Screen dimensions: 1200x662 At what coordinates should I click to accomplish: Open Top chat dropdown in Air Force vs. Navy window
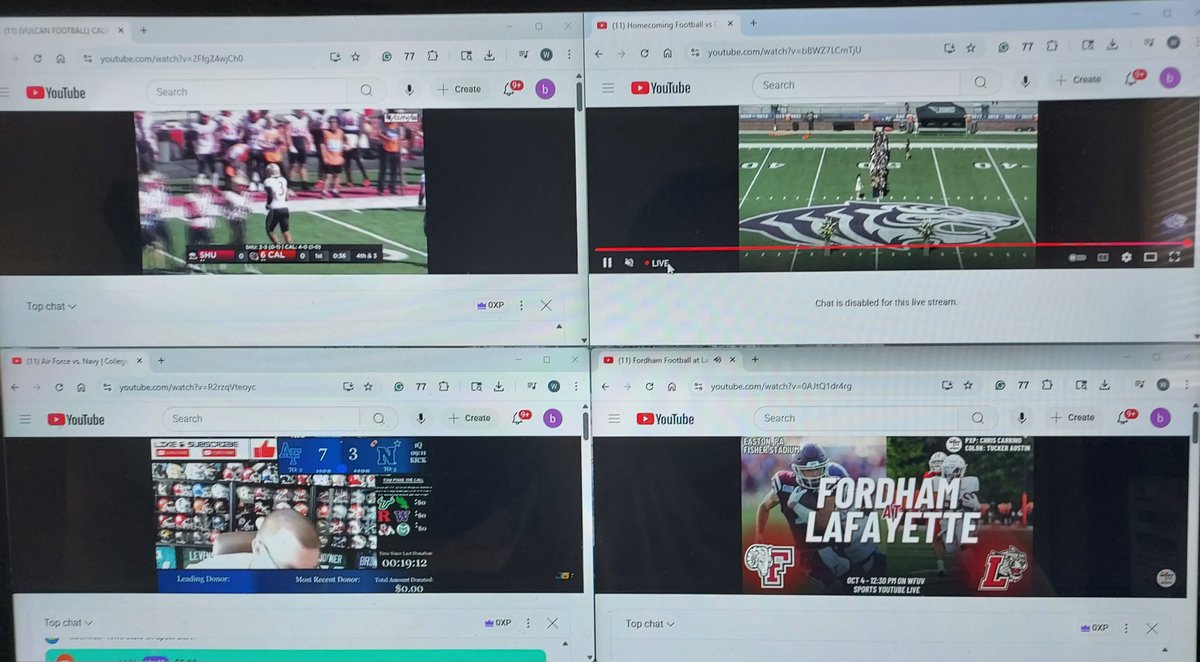click(x=68, y=622)
